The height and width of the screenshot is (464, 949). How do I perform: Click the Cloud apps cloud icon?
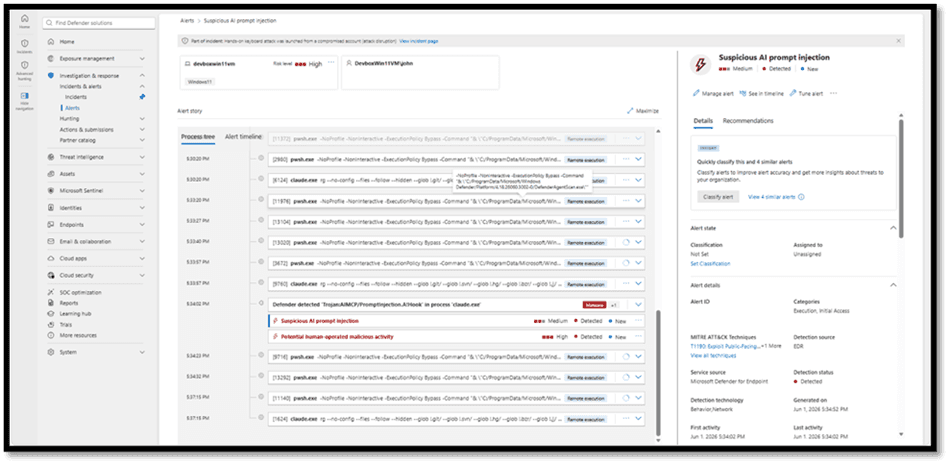[x=51, y=258]
